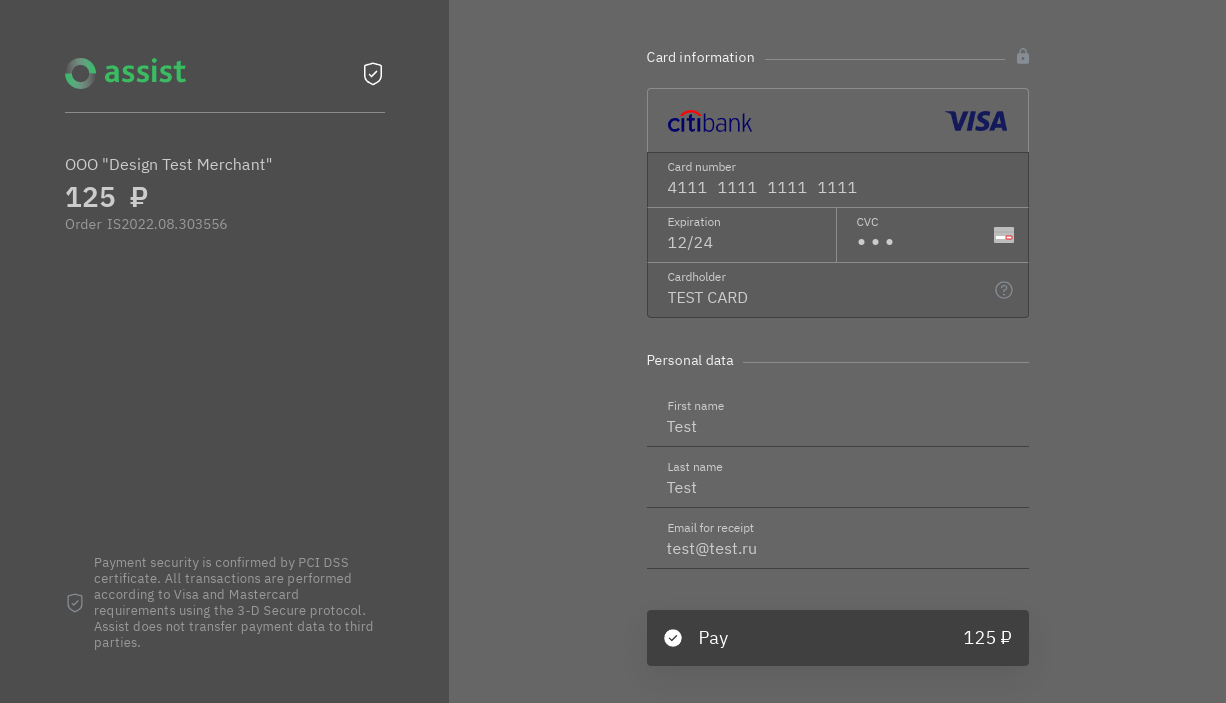
Task: Click the VISA logo on card
Action: coord(976,122)
